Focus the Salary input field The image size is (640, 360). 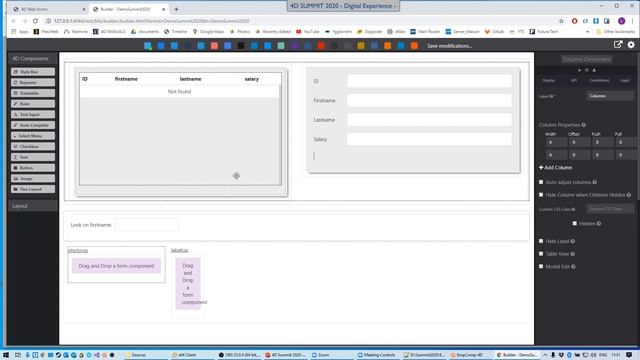tap(429, 139)
